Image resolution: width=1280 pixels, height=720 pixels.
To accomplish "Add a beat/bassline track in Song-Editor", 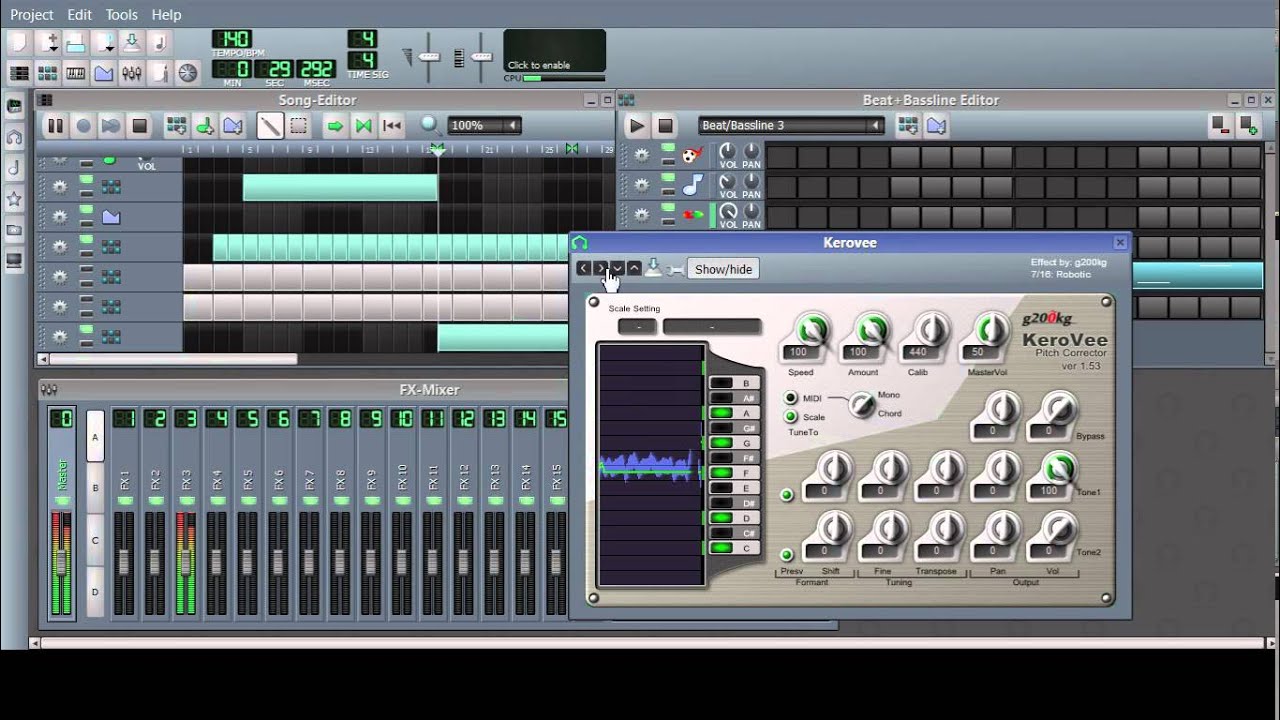I will [176, 126].
